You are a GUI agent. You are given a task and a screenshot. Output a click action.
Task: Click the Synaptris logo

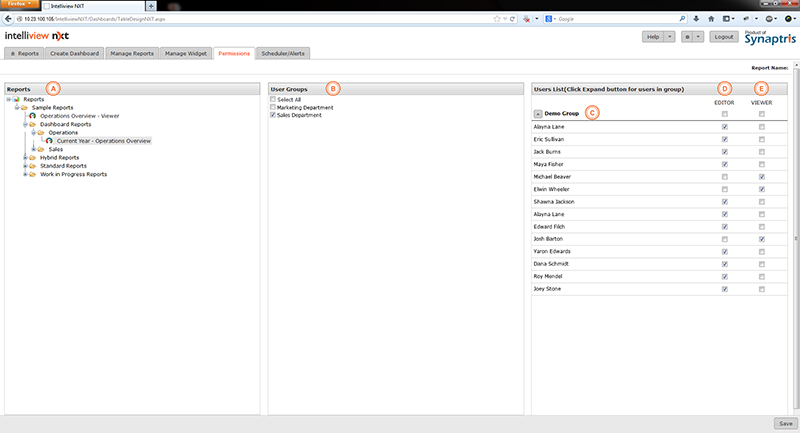pyautogui.click(x=770, y=38)
